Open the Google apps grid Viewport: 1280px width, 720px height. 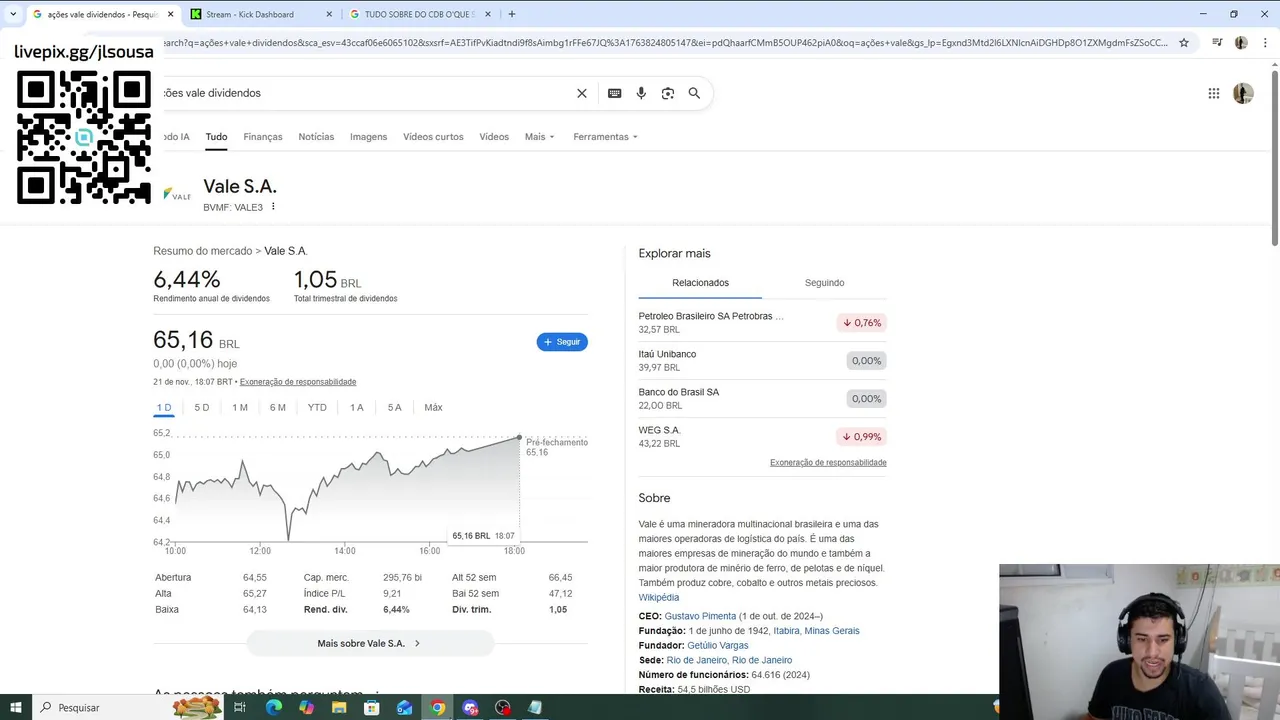click(1214, 93)
